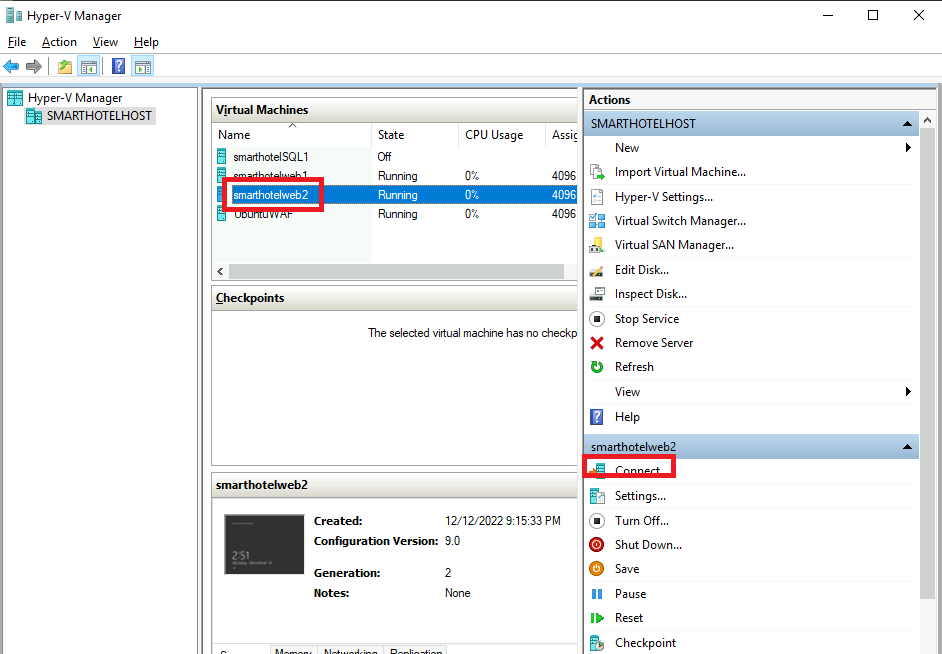Switch to the Memory tab
This screenshot has height=654, width=942.
point(293,650)
